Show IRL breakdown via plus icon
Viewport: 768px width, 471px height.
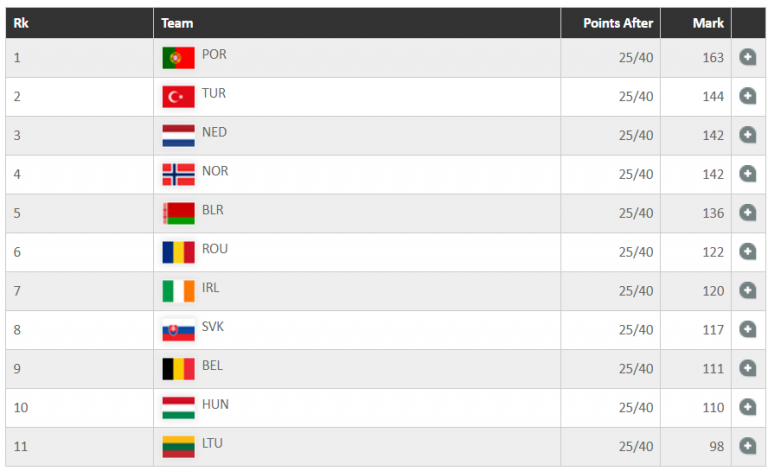[x=747, y=290]
